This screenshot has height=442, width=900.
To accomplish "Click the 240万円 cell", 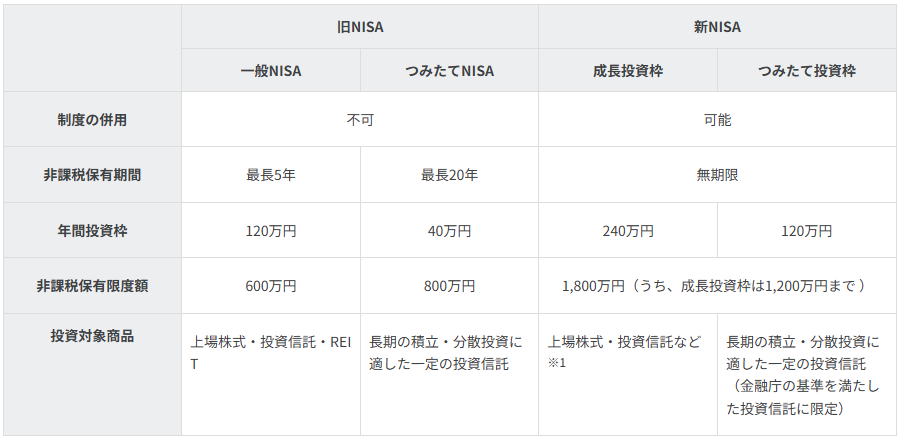I will point(628,231).
